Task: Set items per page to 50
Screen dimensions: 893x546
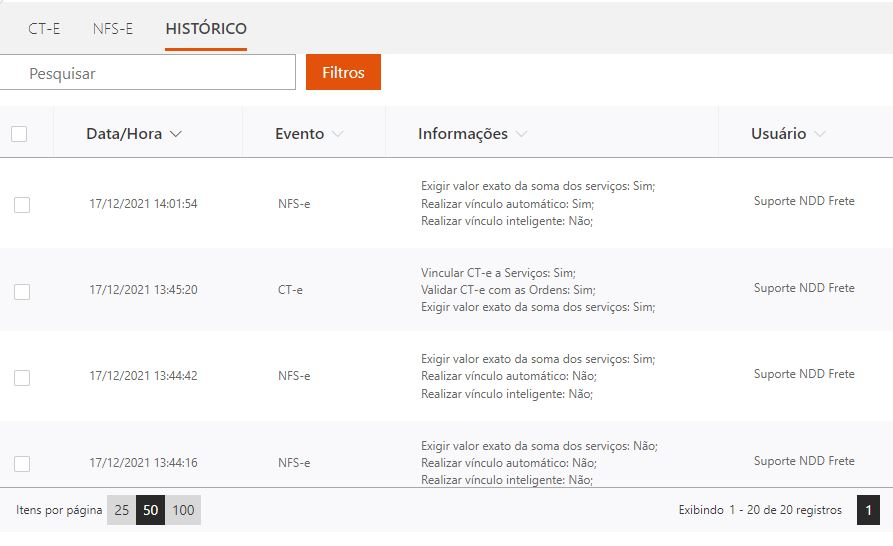Action: [x=150, y=510]
